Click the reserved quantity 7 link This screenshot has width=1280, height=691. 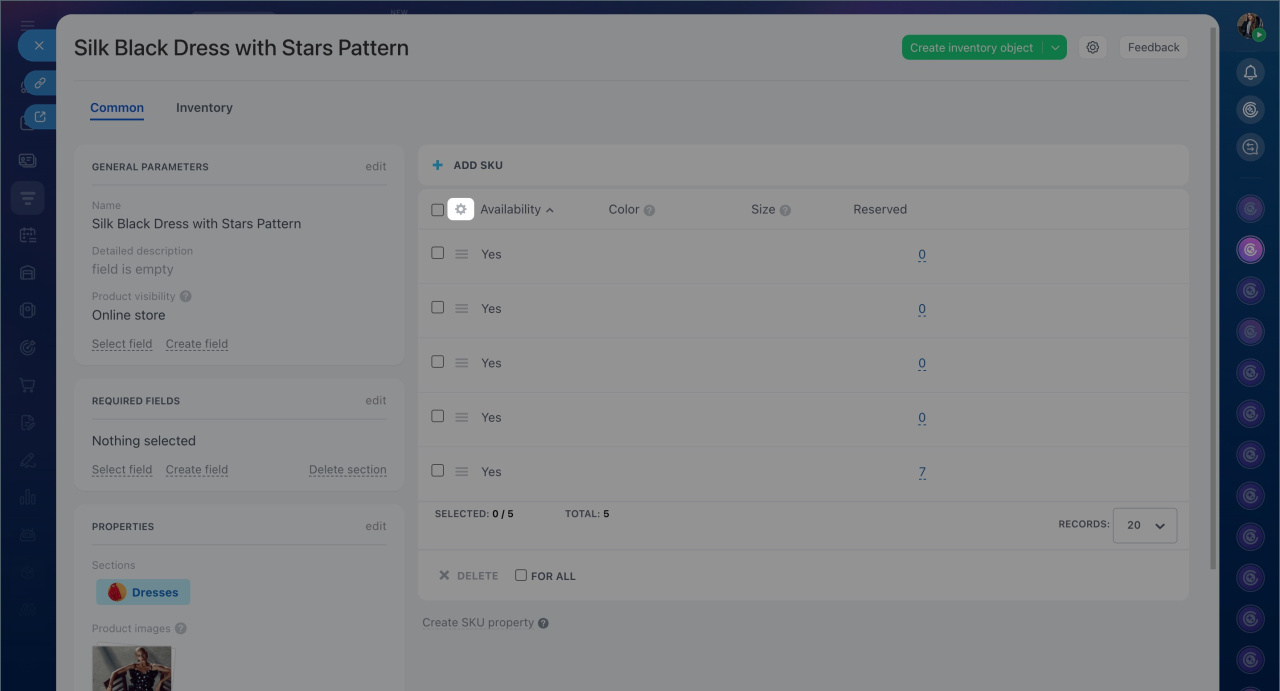coord(922,472)
